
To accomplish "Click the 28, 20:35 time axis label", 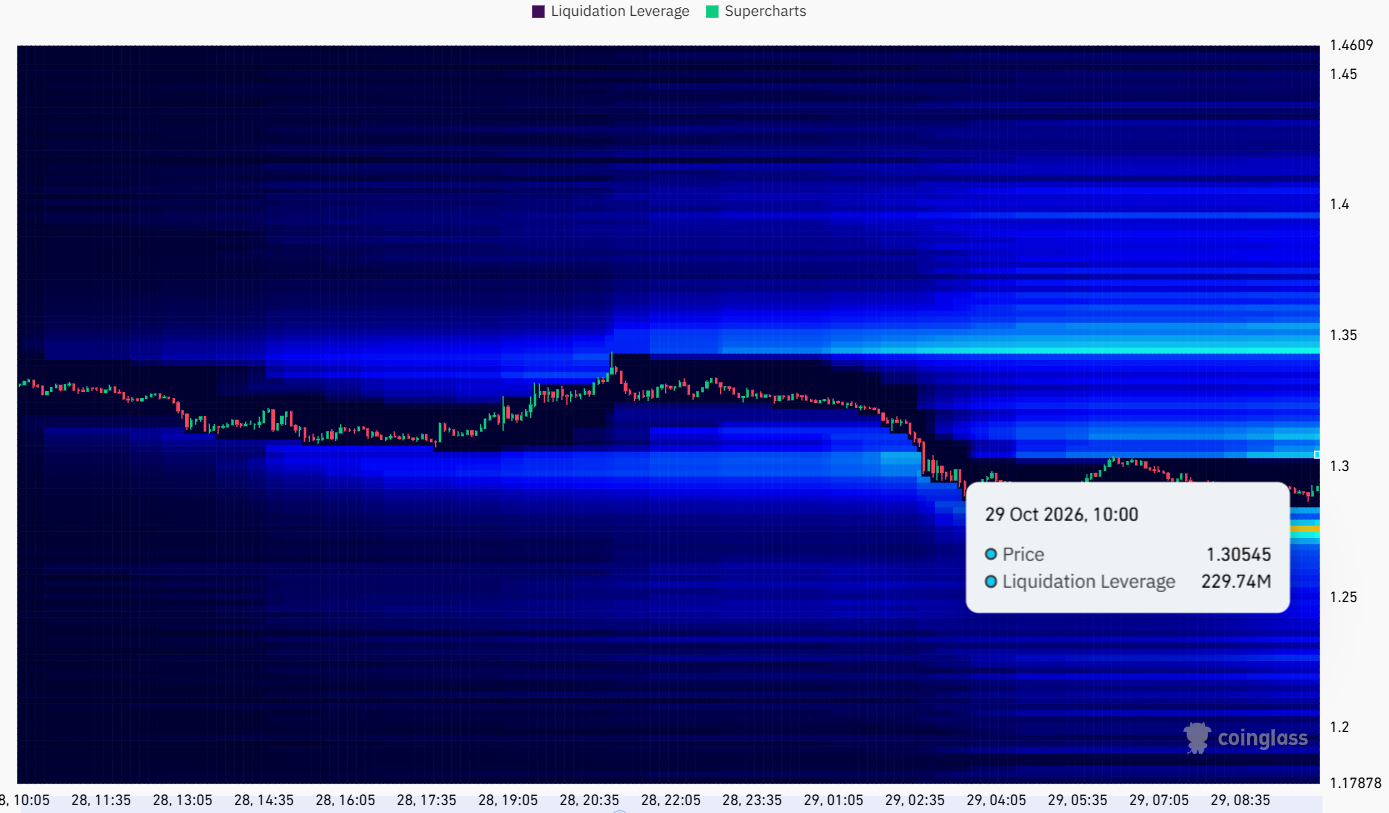I will [x=589, y=800].
